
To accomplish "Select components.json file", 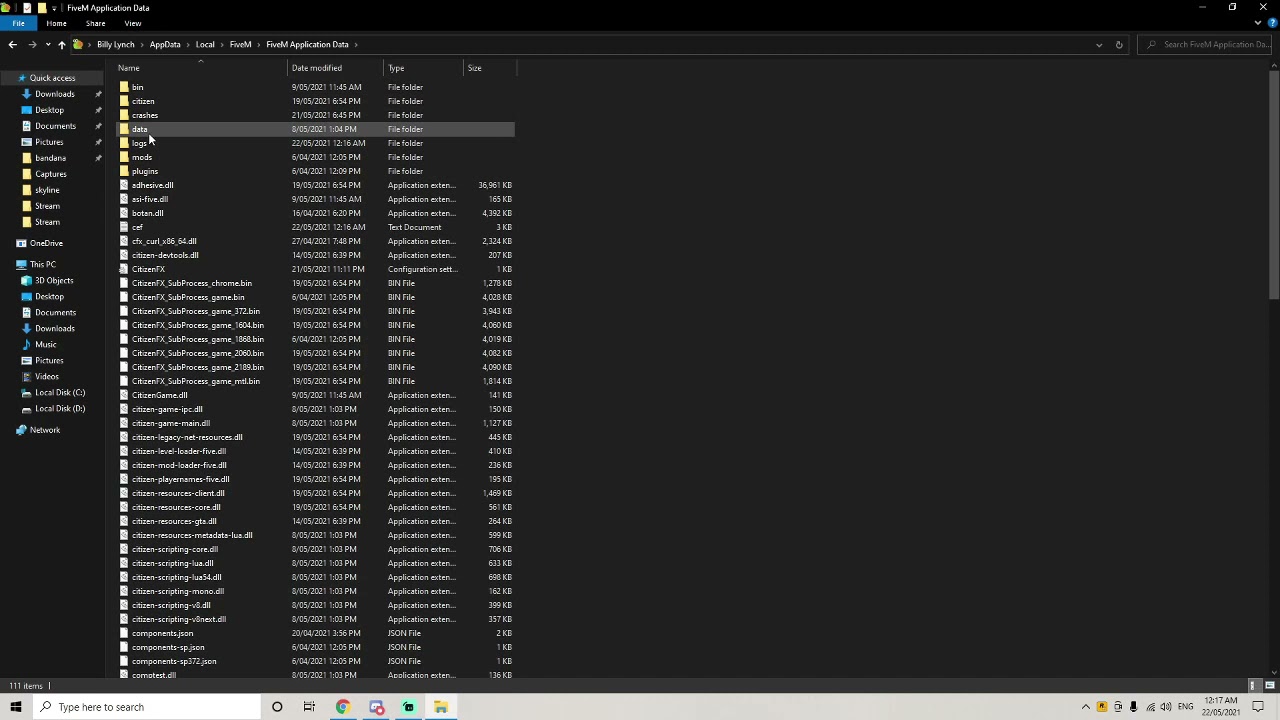I will pos(162,633).
